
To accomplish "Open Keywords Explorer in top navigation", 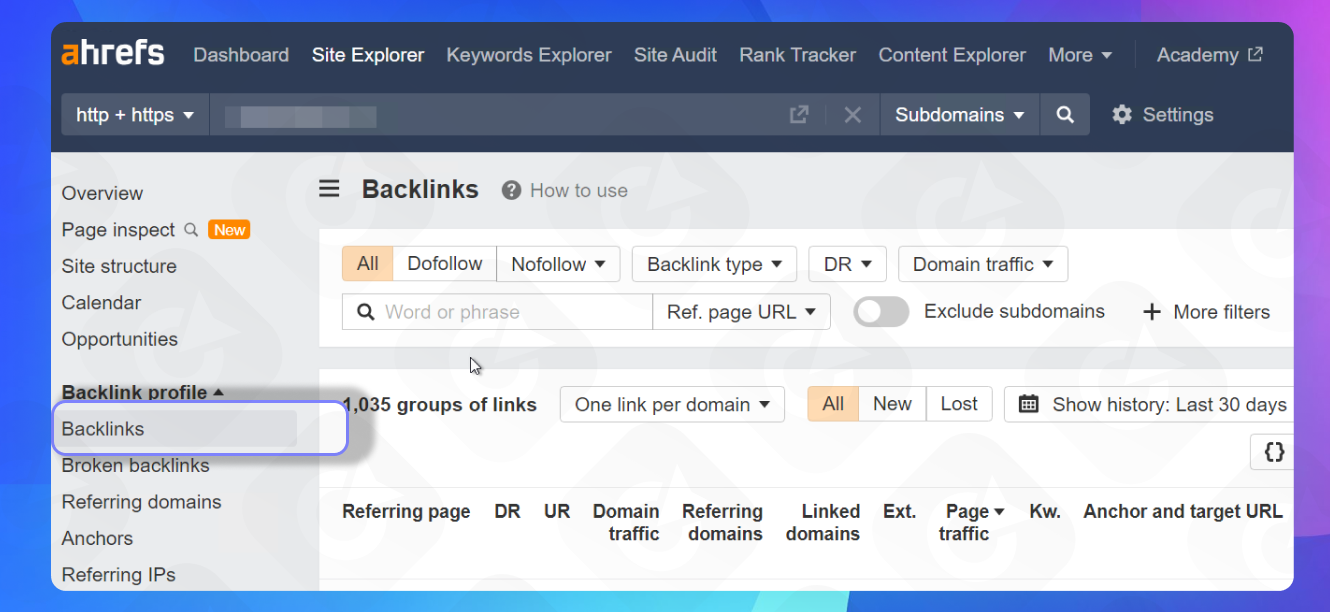I will [528, 55].
